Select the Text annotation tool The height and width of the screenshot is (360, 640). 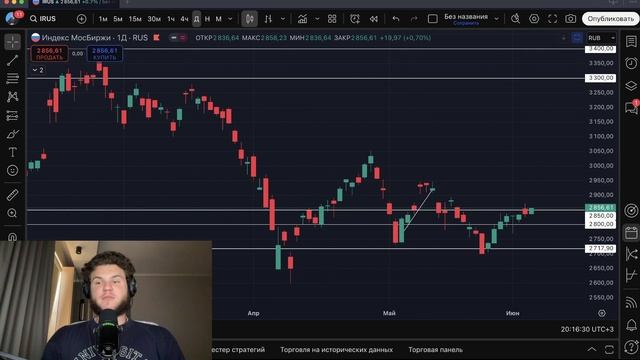(x=13, y=152)
